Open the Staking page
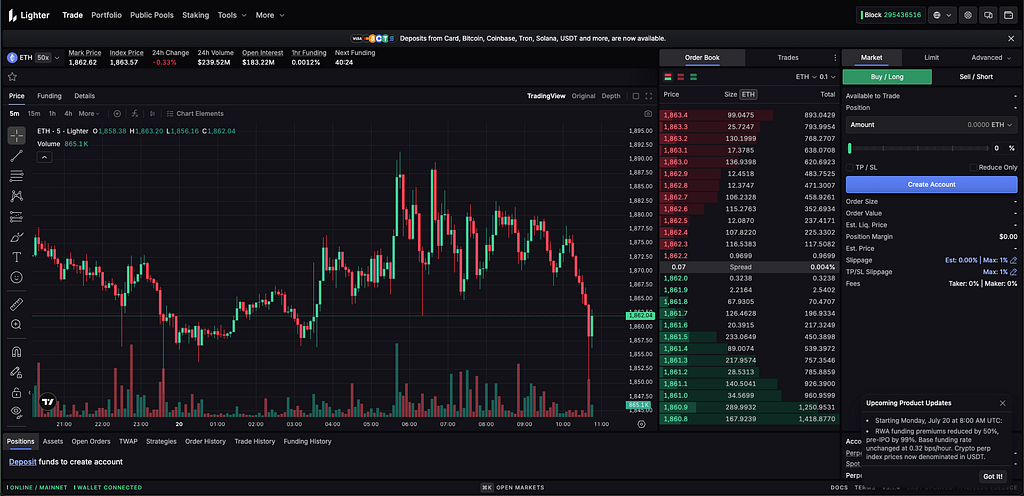This screenshot has height=496, width=1024. (196, 14)
